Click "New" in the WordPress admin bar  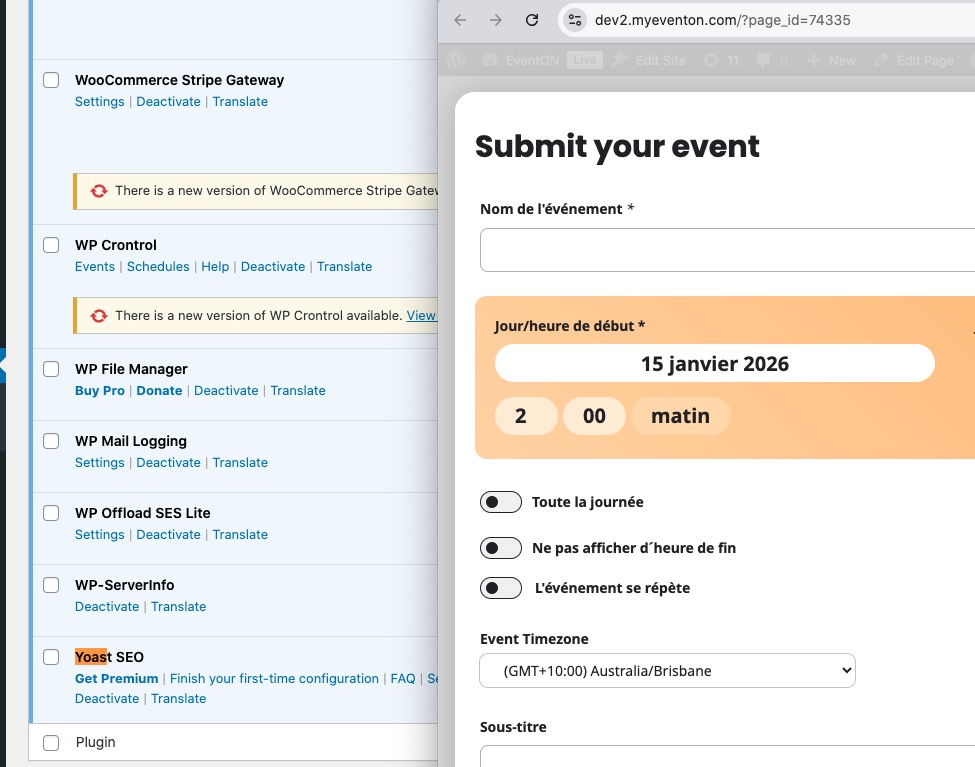[832, 60]
